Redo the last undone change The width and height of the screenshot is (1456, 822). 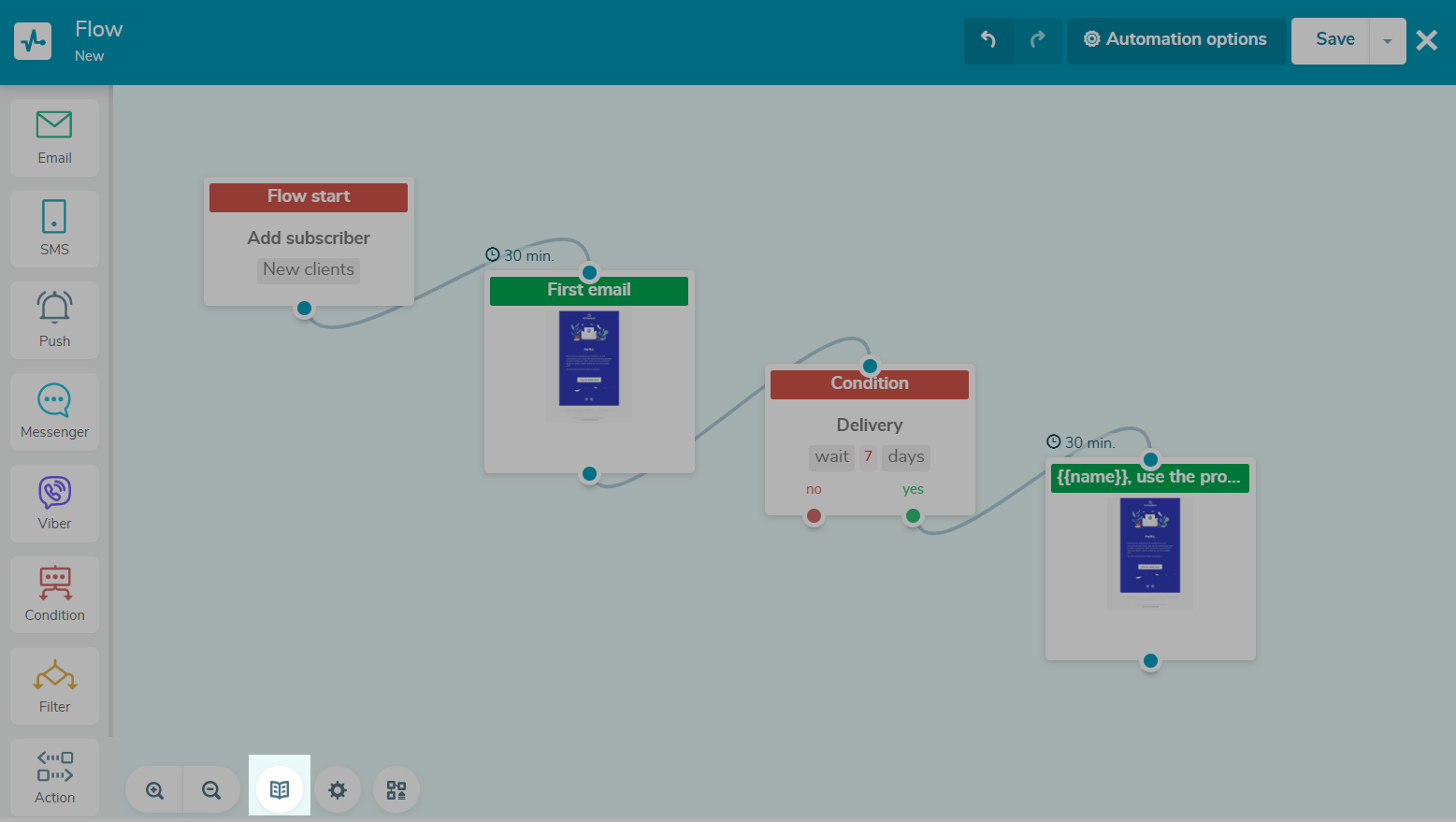(x=1038, y=40)
